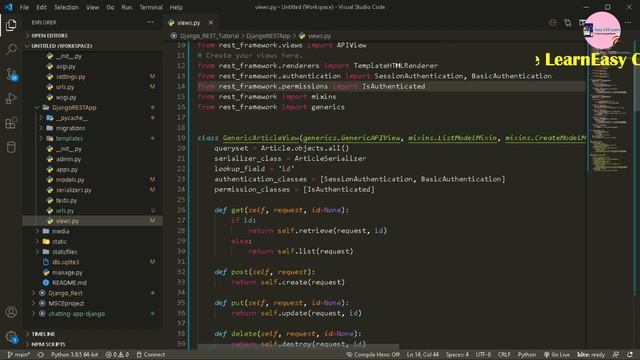Viewport: 640px width, 360px height.
Task: Change encoding via UTF-8 in status bar
Action: [483, 355]
